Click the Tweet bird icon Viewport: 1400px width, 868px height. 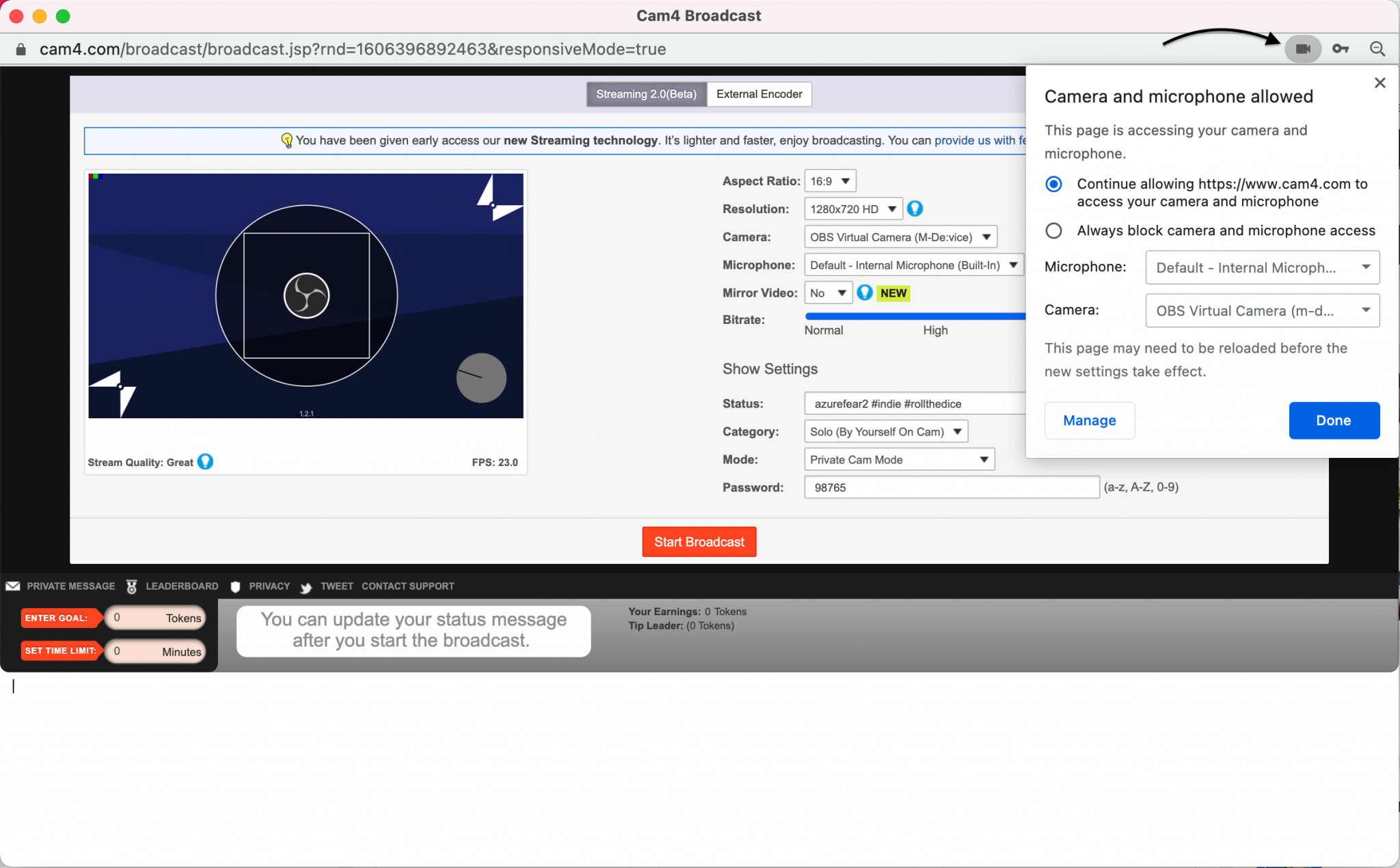[306, 587]
